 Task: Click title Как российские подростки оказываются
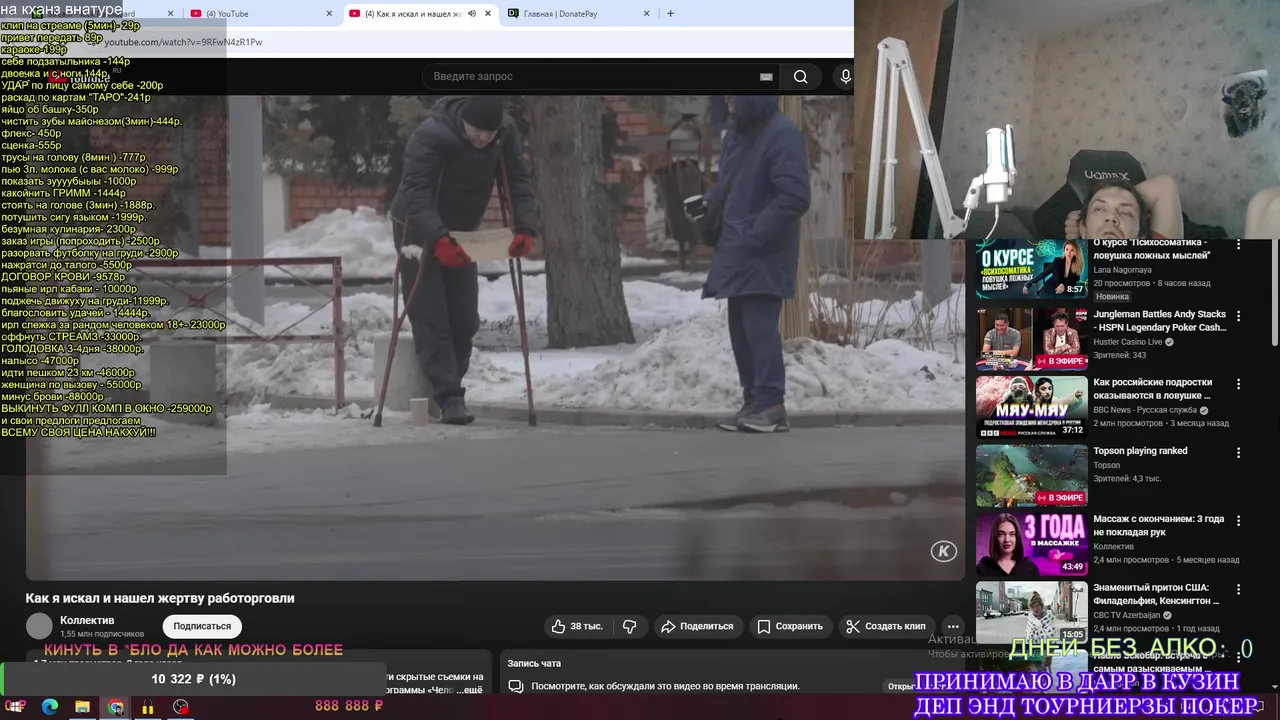1153,389
